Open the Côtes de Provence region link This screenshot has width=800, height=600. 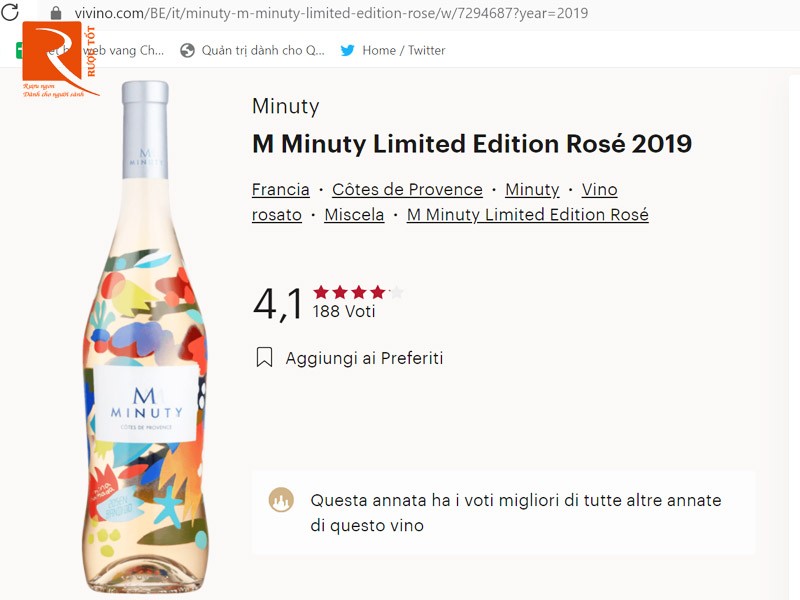point(407,190)
